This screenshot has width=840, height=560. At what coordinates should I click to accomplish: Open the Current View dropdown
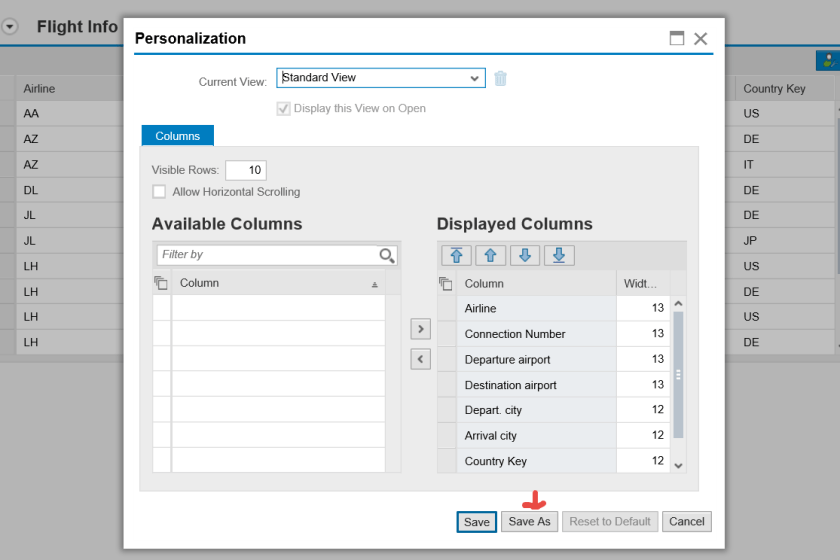pyautogui.click(x=474, y=78)
